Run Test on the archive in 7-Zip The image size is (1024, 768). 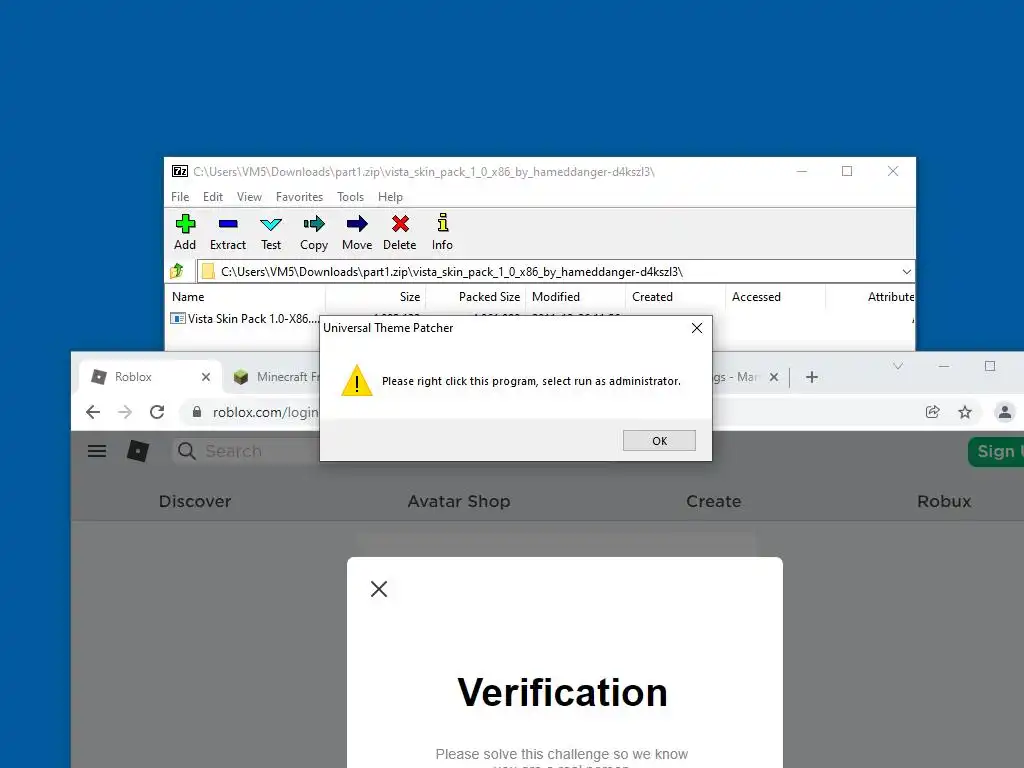(x=271, y=232)
